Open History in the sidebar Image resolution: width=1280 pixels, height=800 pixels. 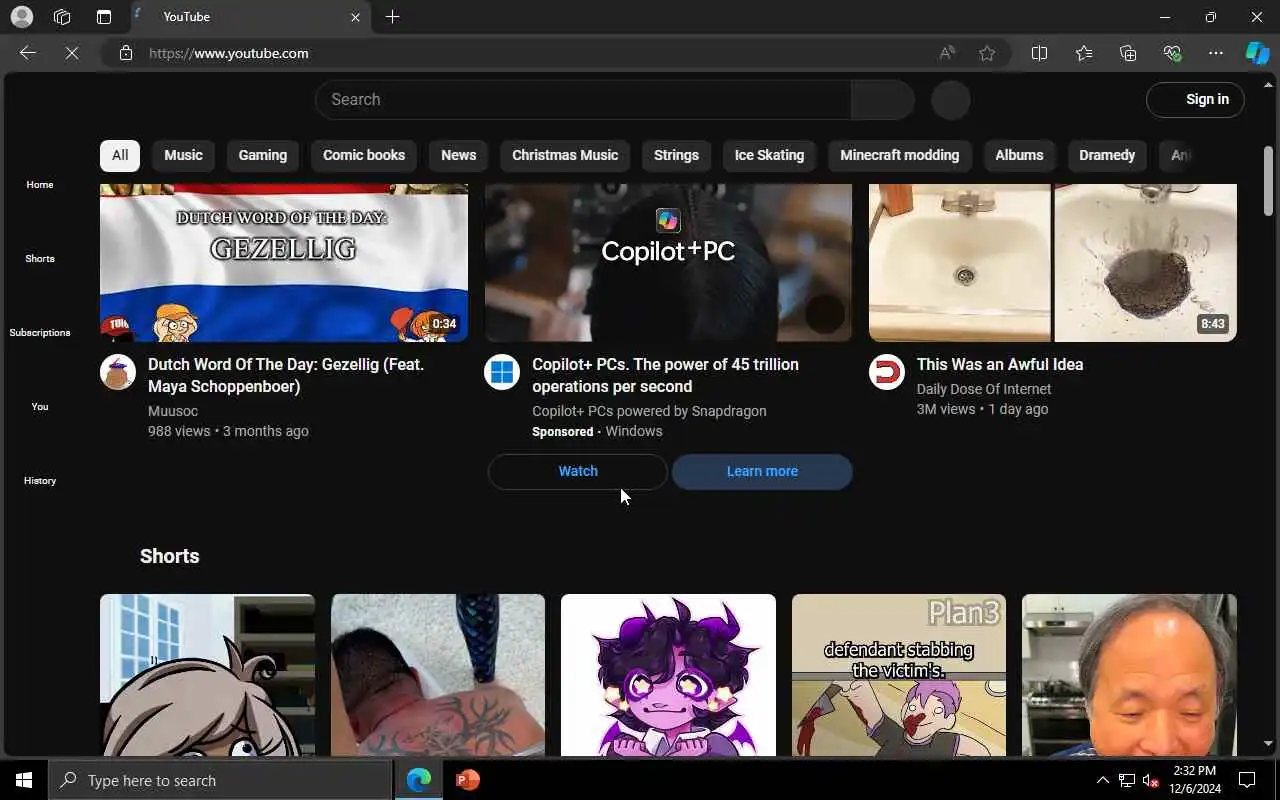[x=40, y=481]
